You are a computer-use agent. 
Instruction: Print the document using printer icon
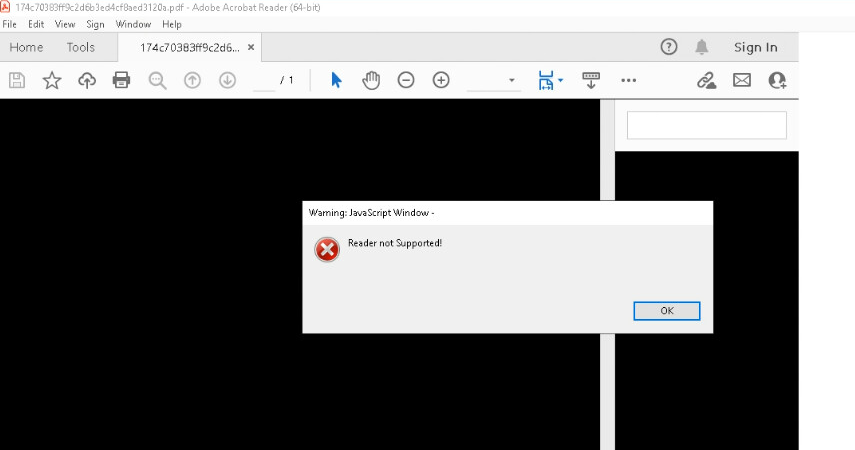tap(122, 80)
